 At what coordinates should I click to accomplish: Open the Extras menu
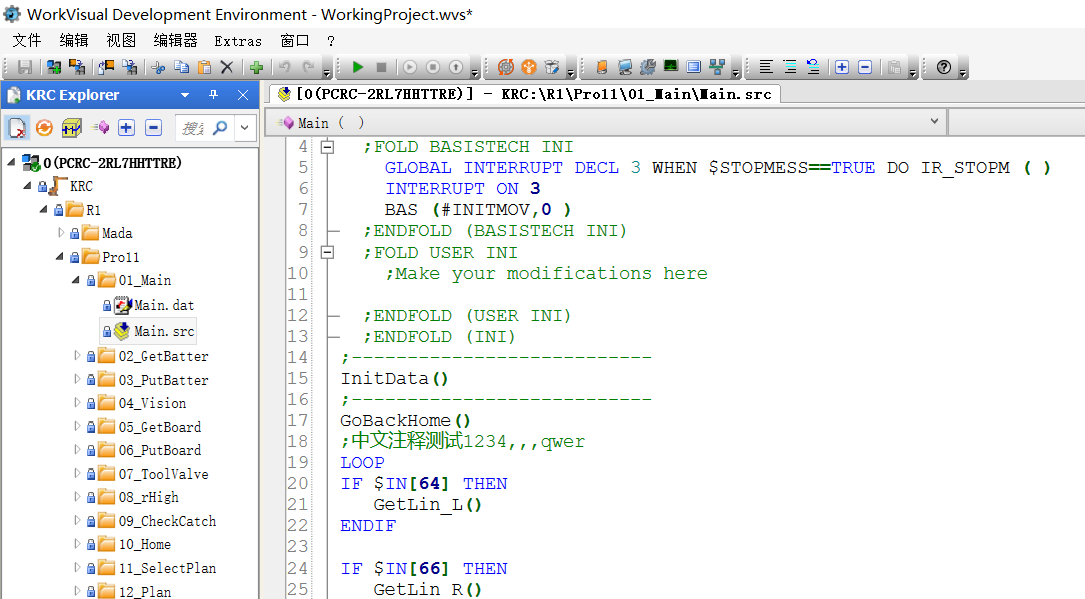click(238, 42)
